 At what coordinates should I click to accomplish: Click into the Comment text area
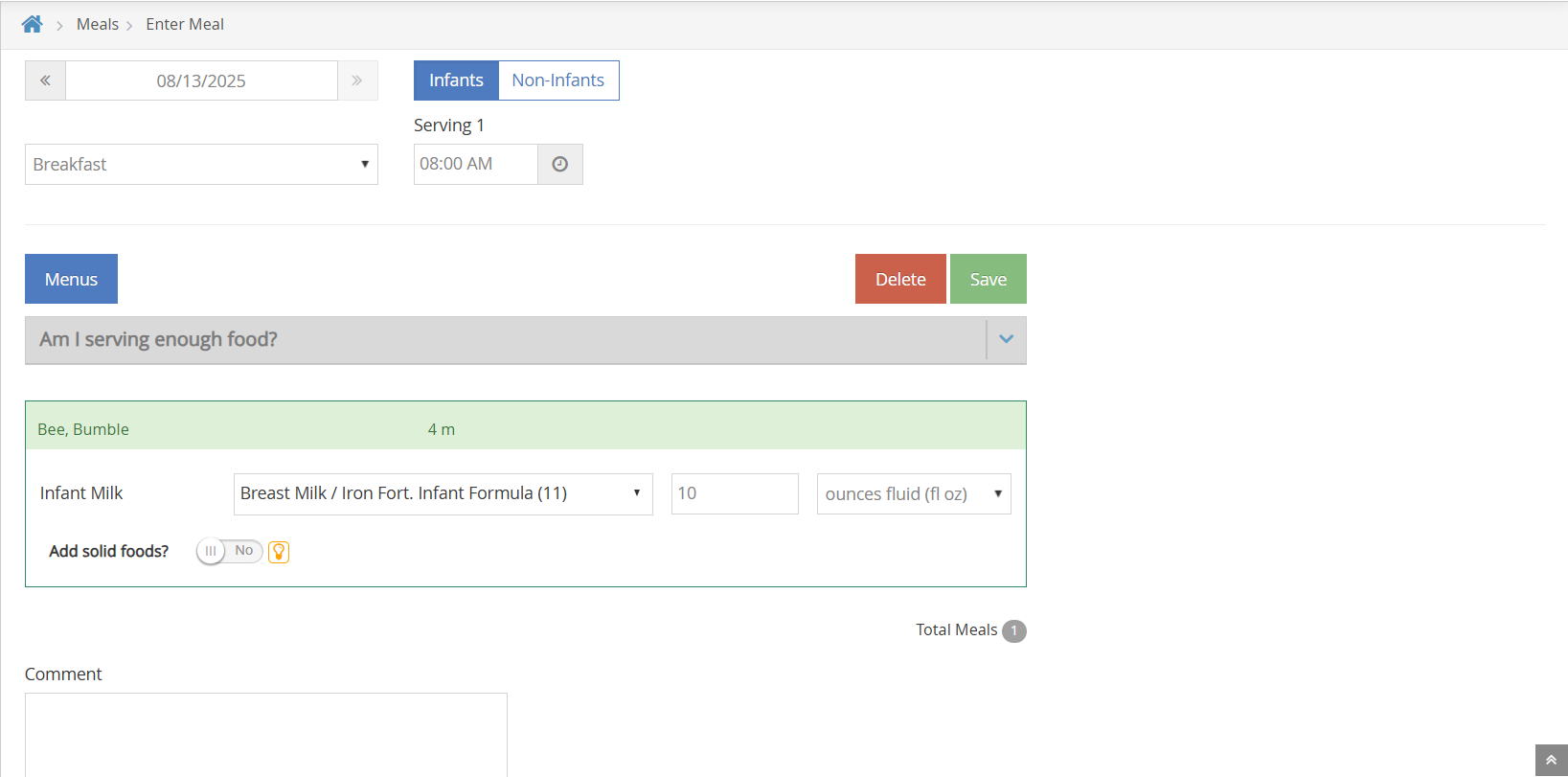tap(265, 733)
